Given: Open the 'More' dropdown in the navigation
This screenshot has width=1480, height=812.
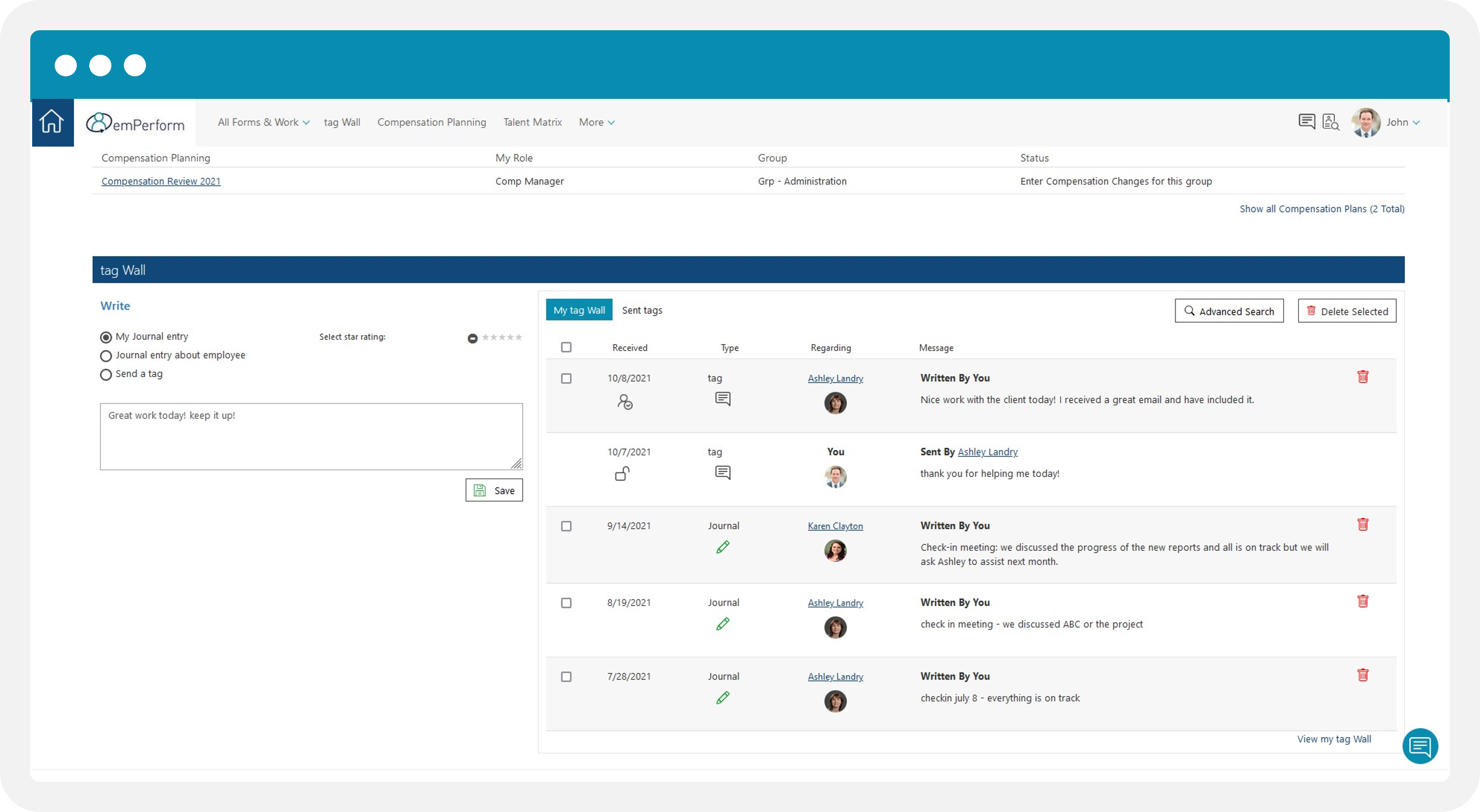Looking at the screenshot, I should point(596,122).
